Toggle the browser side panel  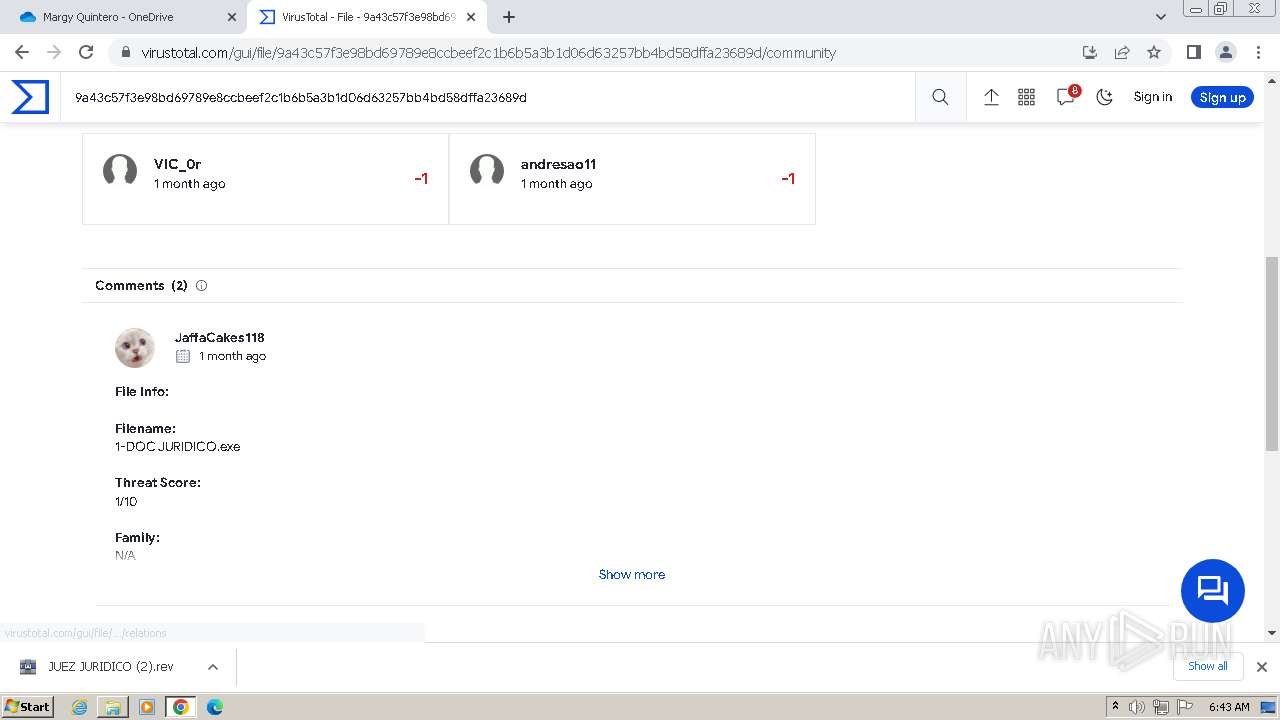click(1193, 52)
